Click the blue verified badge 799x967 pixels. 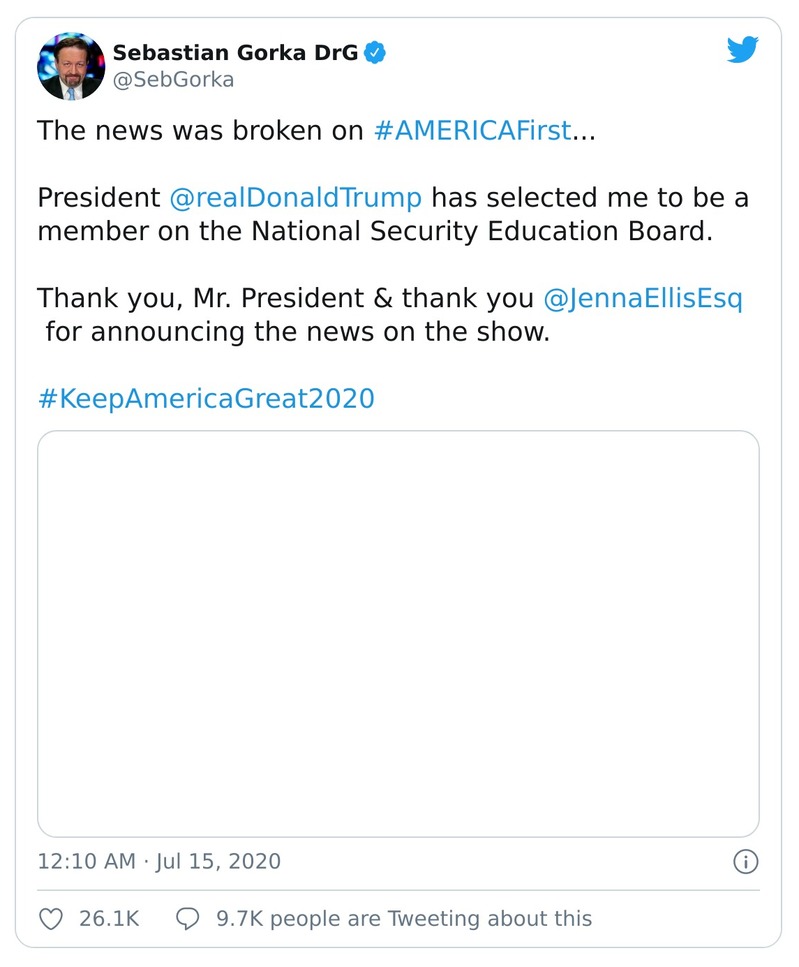pyautogui.click(x=375, y=52)
